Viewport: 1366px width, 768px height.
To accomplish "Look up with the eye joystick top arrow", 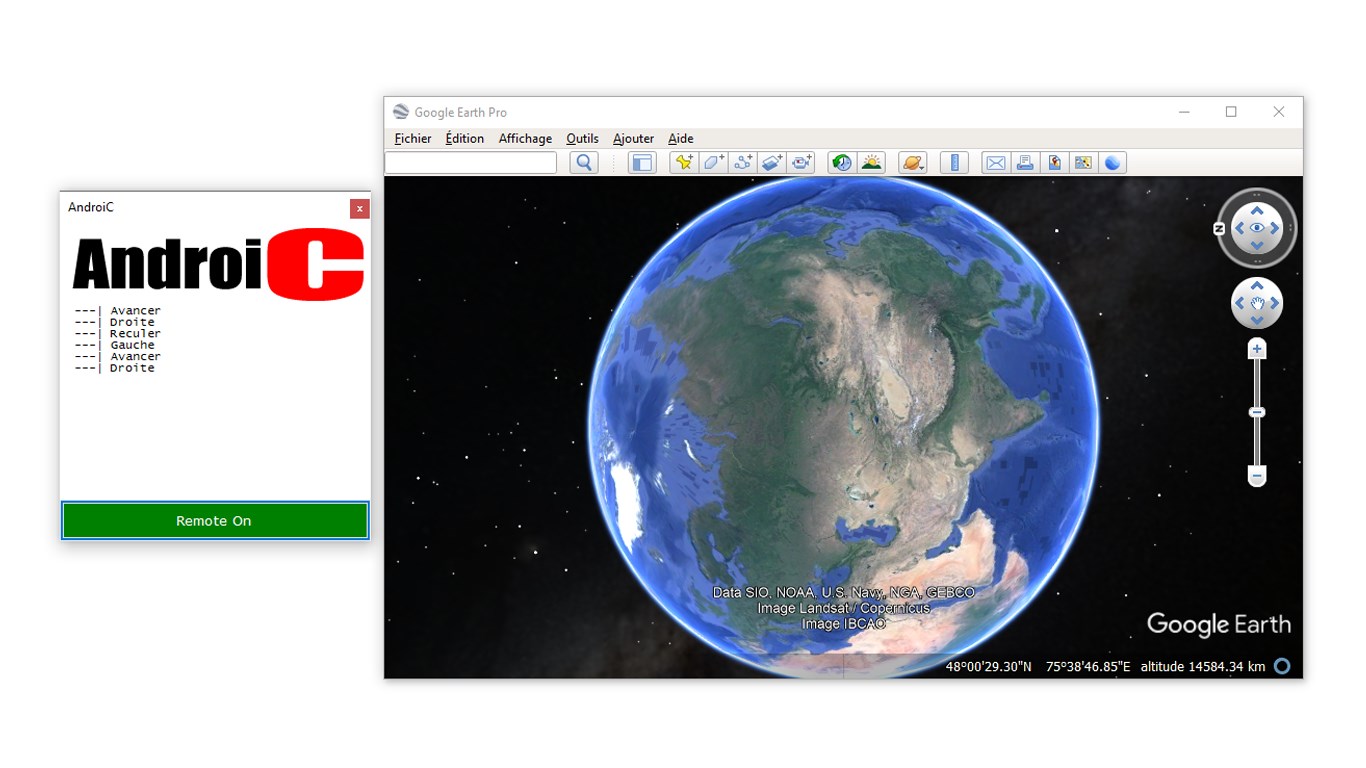I will [1257, 211].
